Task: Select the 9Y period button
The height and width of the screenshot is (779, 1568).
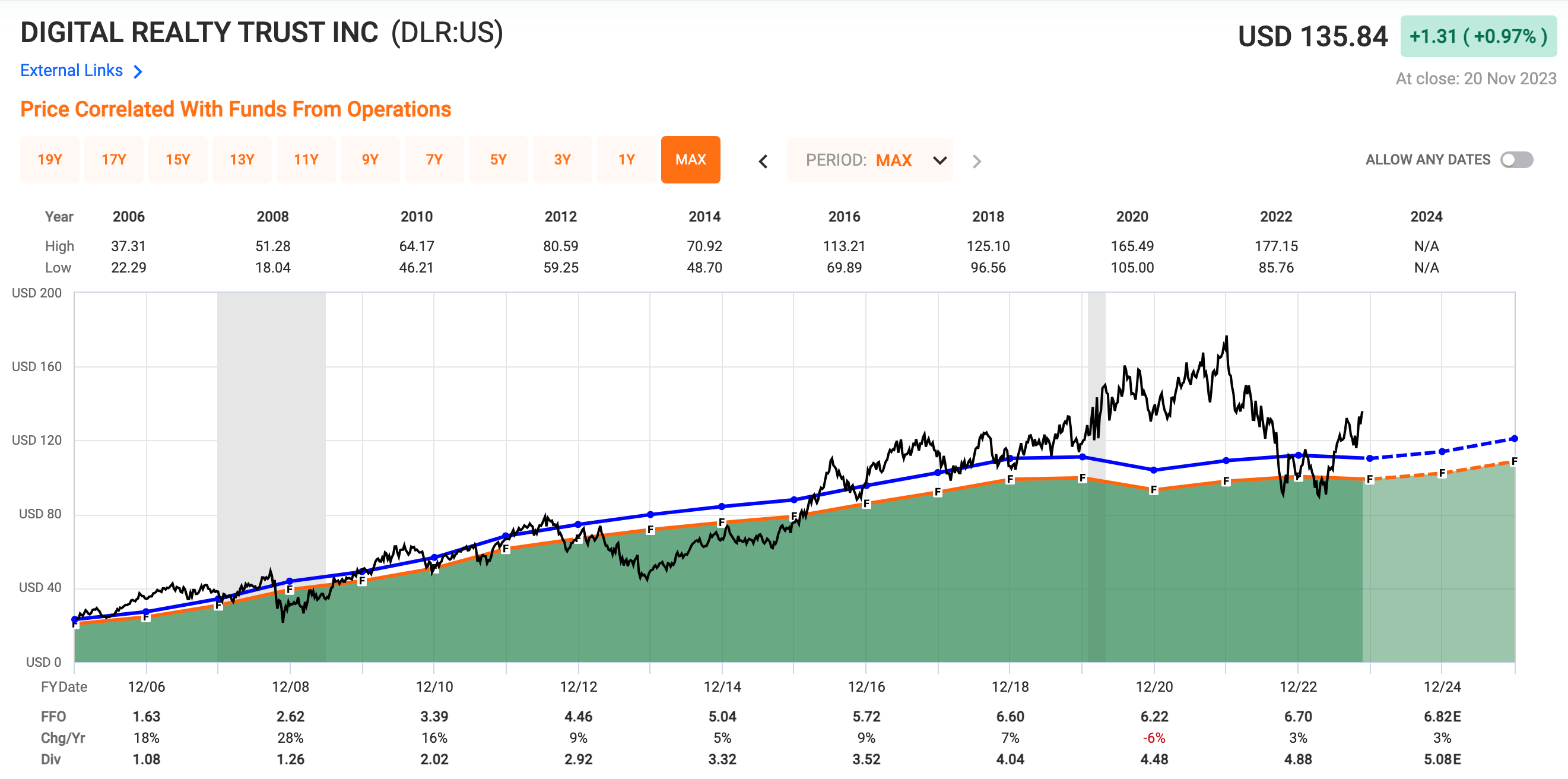Action: click(x=370, y=160)
